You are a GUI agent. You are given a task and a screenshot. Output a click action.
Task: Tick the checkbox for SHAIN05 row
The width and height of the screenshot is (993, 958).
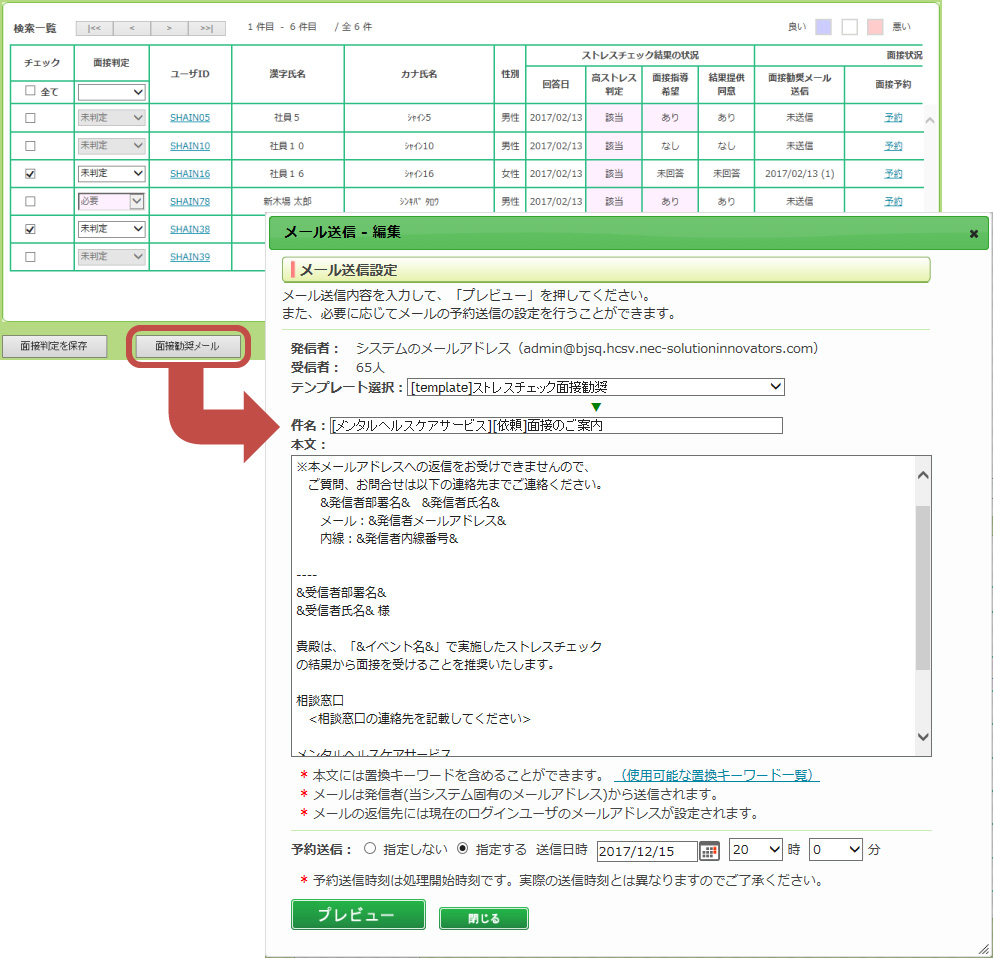[x=30, y=118]
